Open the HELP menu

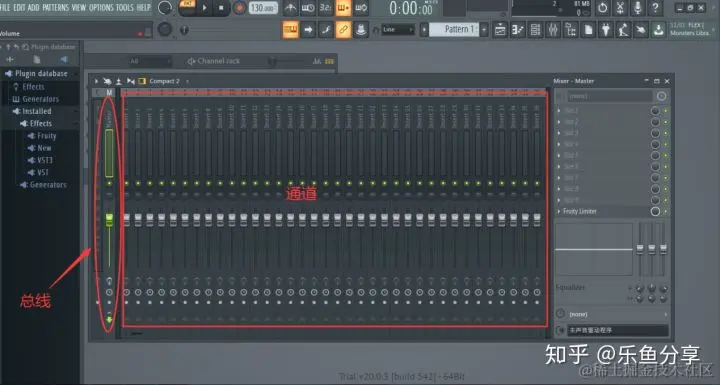(144, 7)
